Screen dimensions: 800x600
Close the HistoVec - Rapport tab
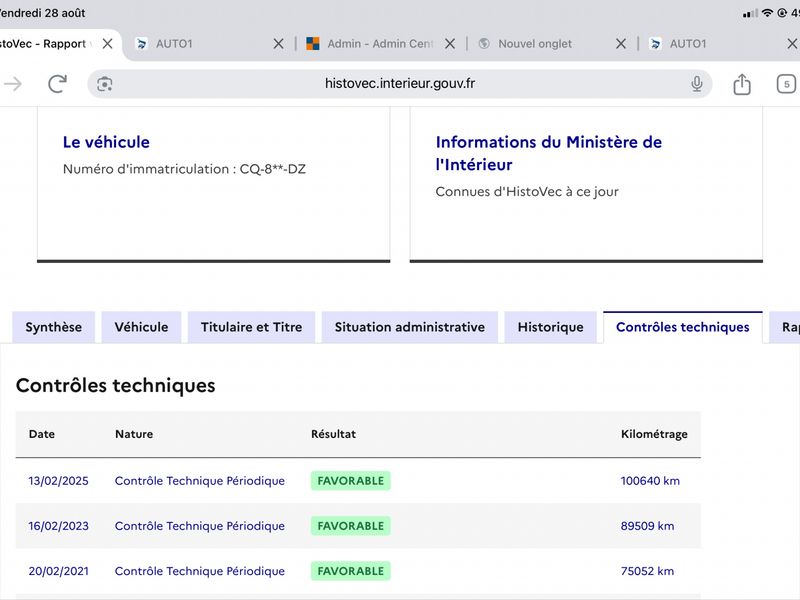tap(107, 44)
